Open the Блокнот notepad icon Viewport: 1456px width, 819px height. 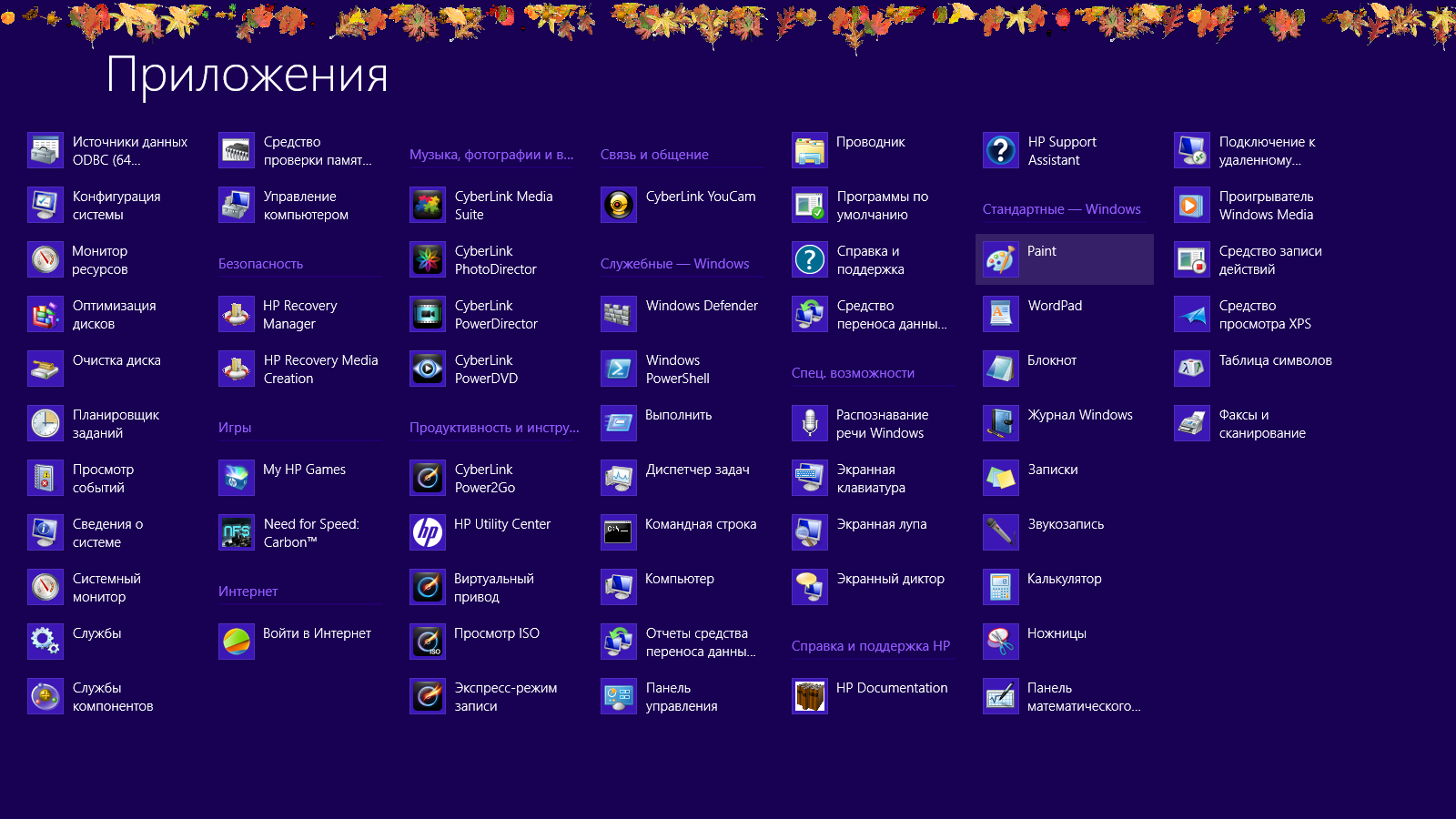click(1001, 369)
